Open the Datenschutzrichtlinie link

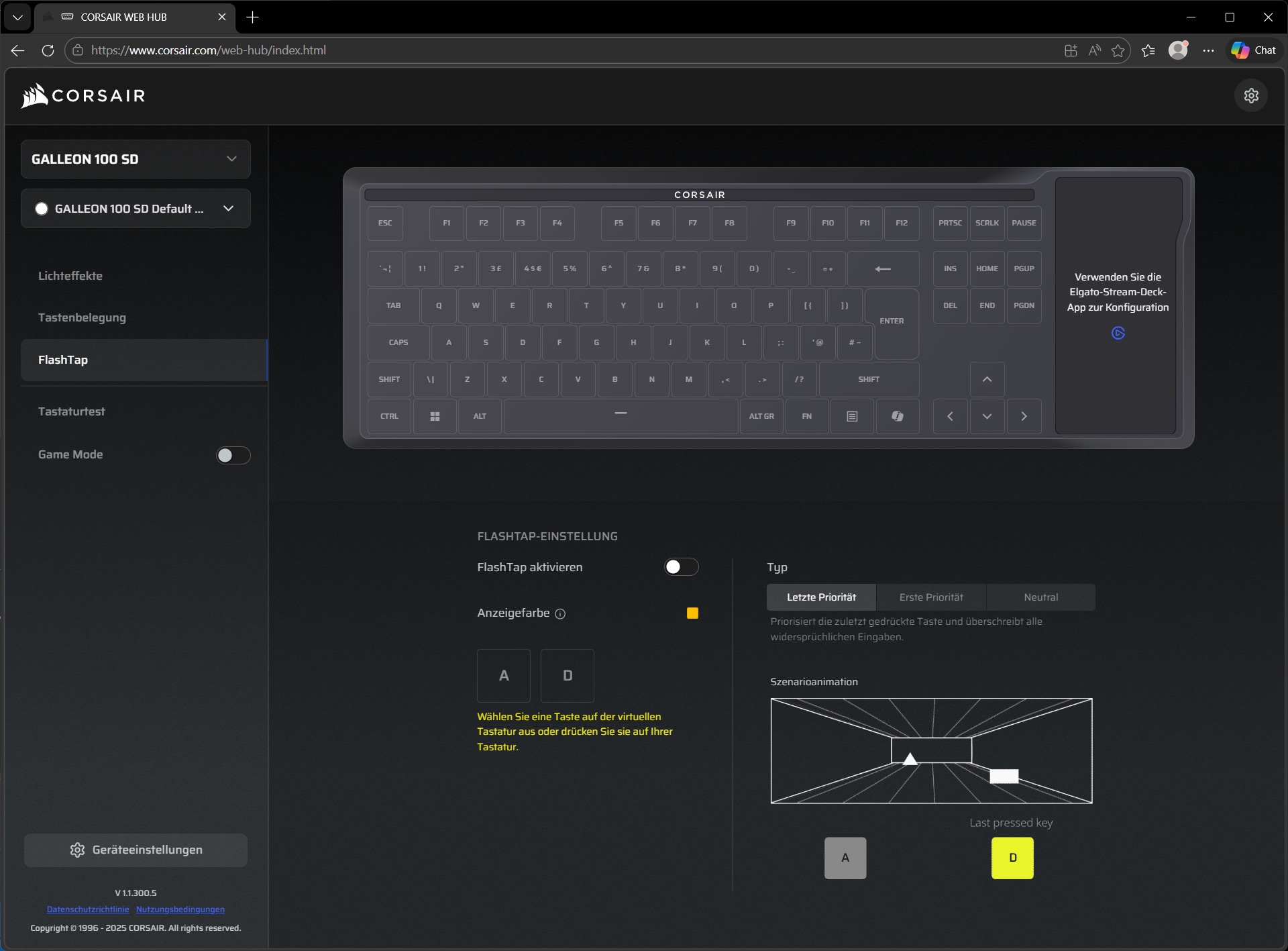[88, 909]
